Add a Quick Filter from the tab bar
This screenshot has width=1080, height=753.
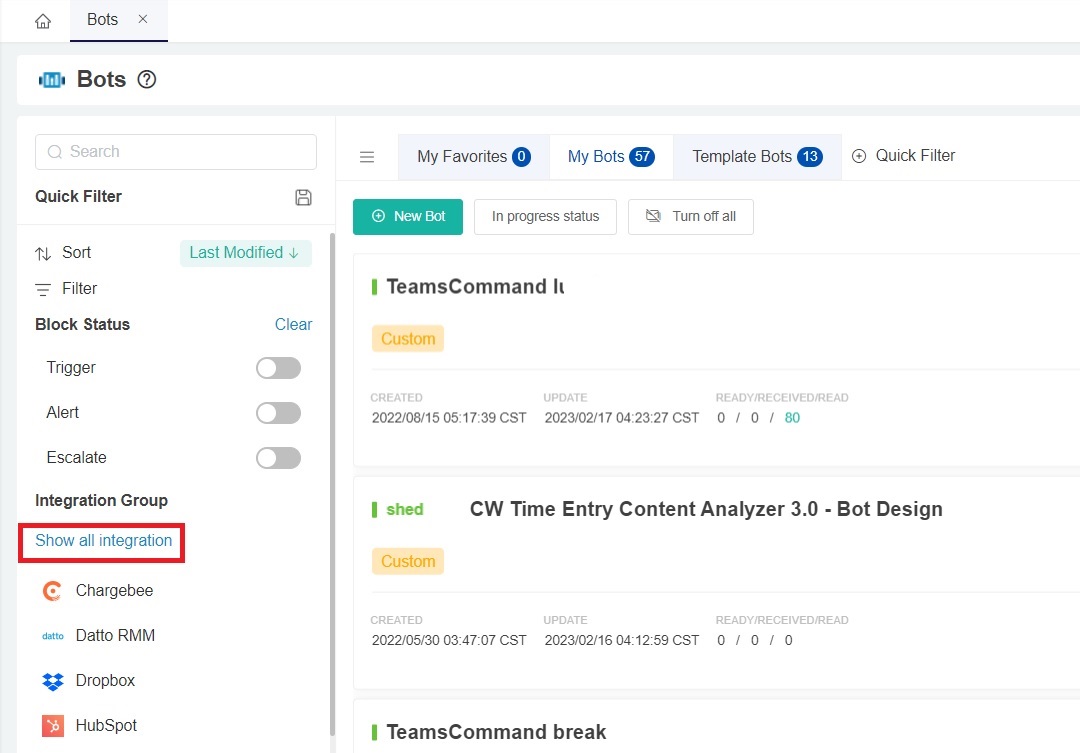coord(904,156)
